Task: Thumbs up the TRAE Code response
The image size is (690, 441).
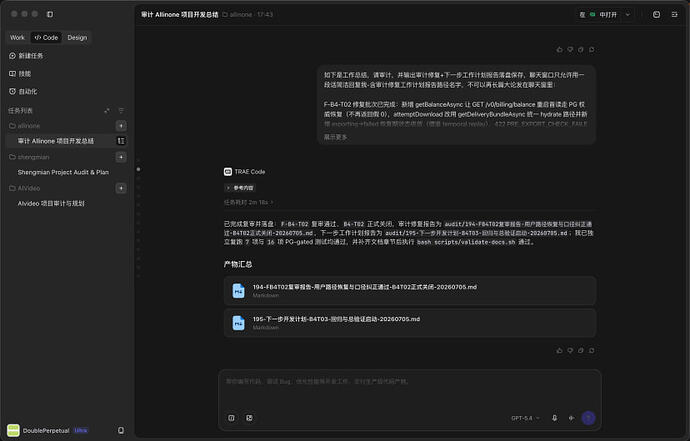Action: click(x=559, y=350)
